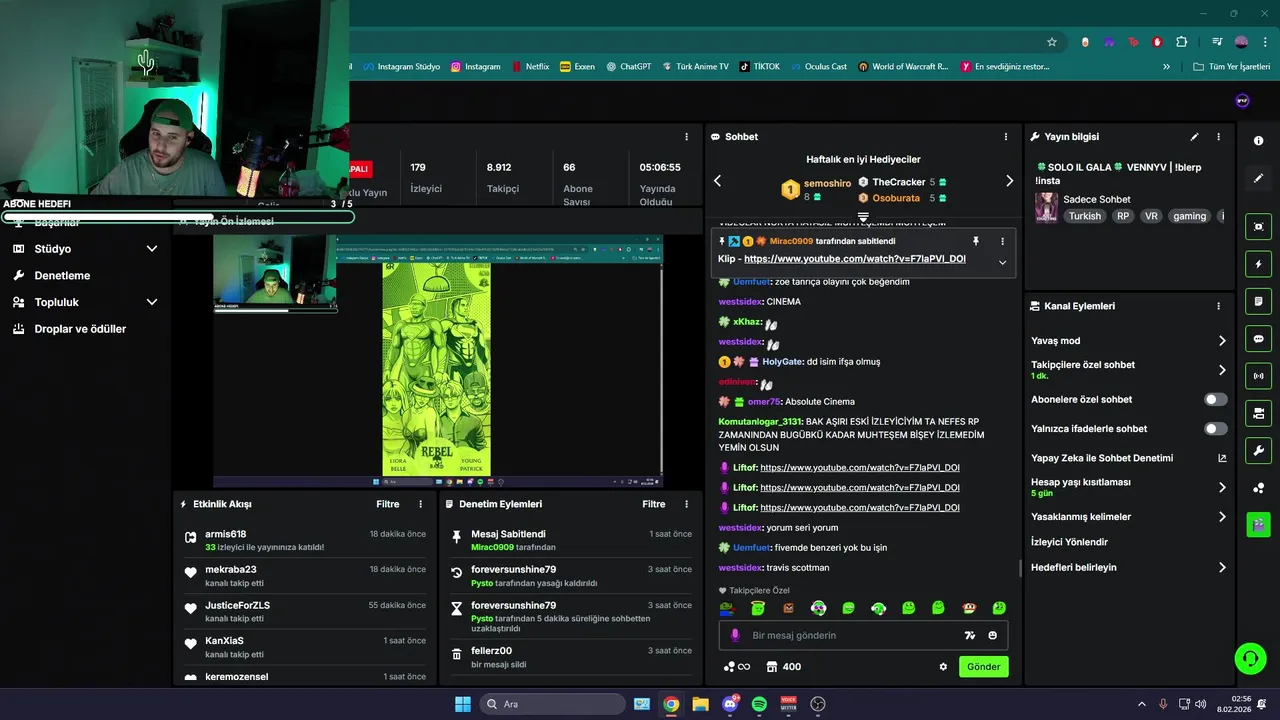Open the Yayın bilgisi three-dot menu

1218,137
